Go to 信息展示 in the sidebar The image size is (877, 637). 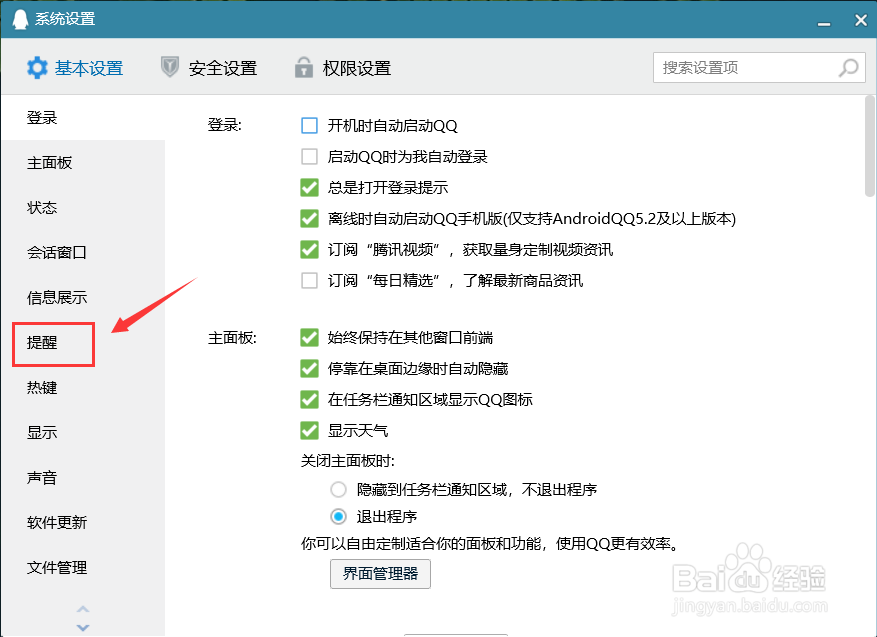pyautogui.click(x=83, y=298)
